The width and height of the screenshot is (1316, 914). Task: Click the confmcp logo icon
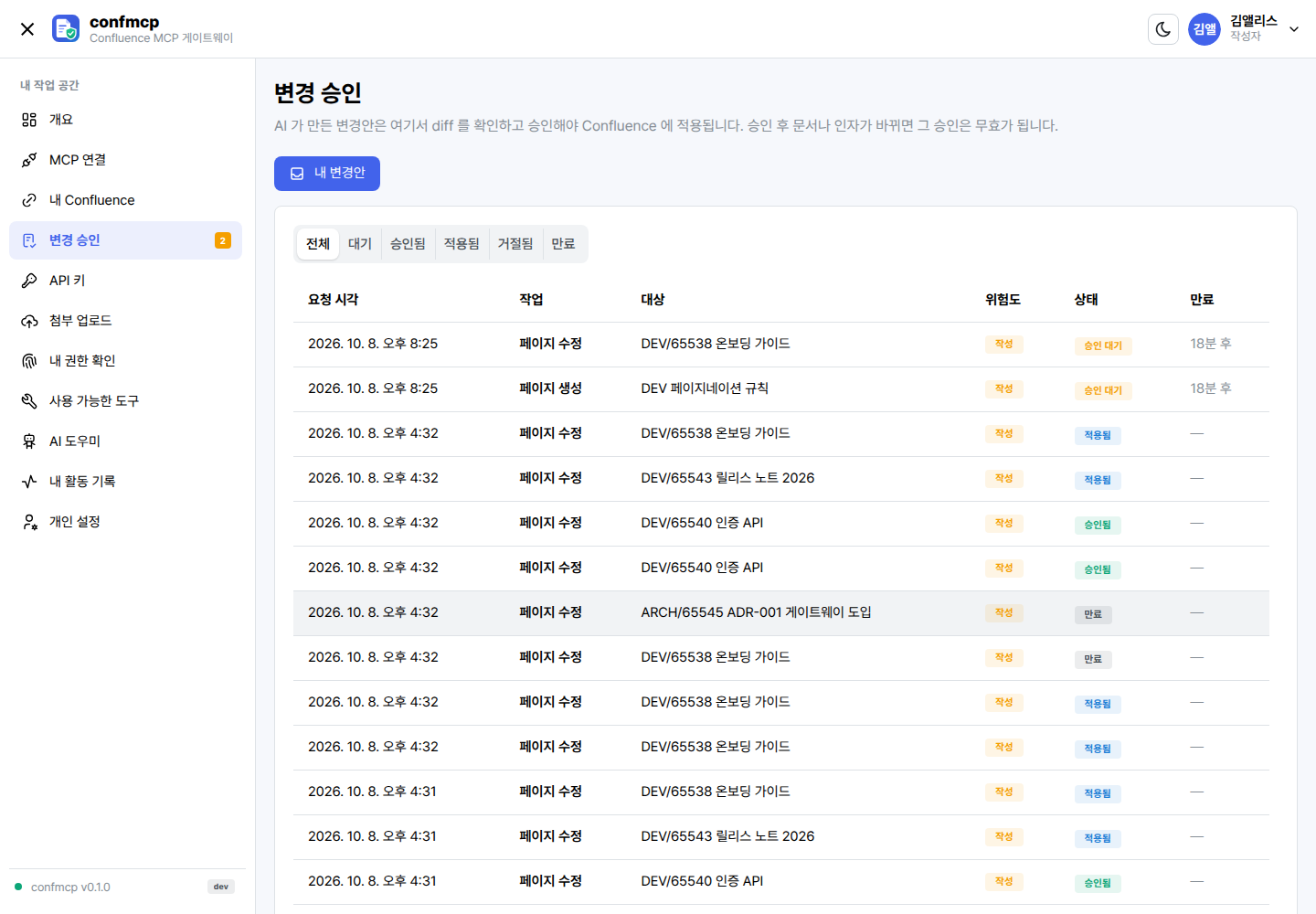click(x=66, y=28)
